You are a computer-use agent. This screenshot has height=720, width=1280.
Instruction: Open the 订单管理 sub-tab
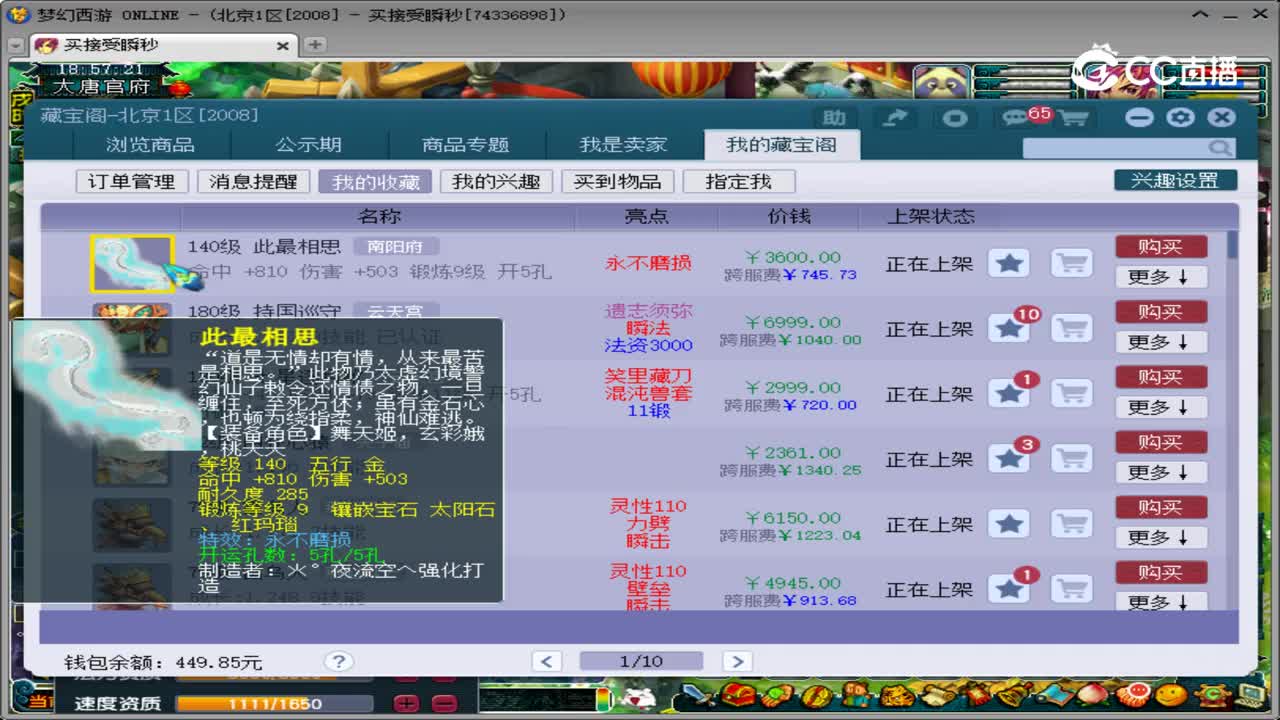pos(132,182)
